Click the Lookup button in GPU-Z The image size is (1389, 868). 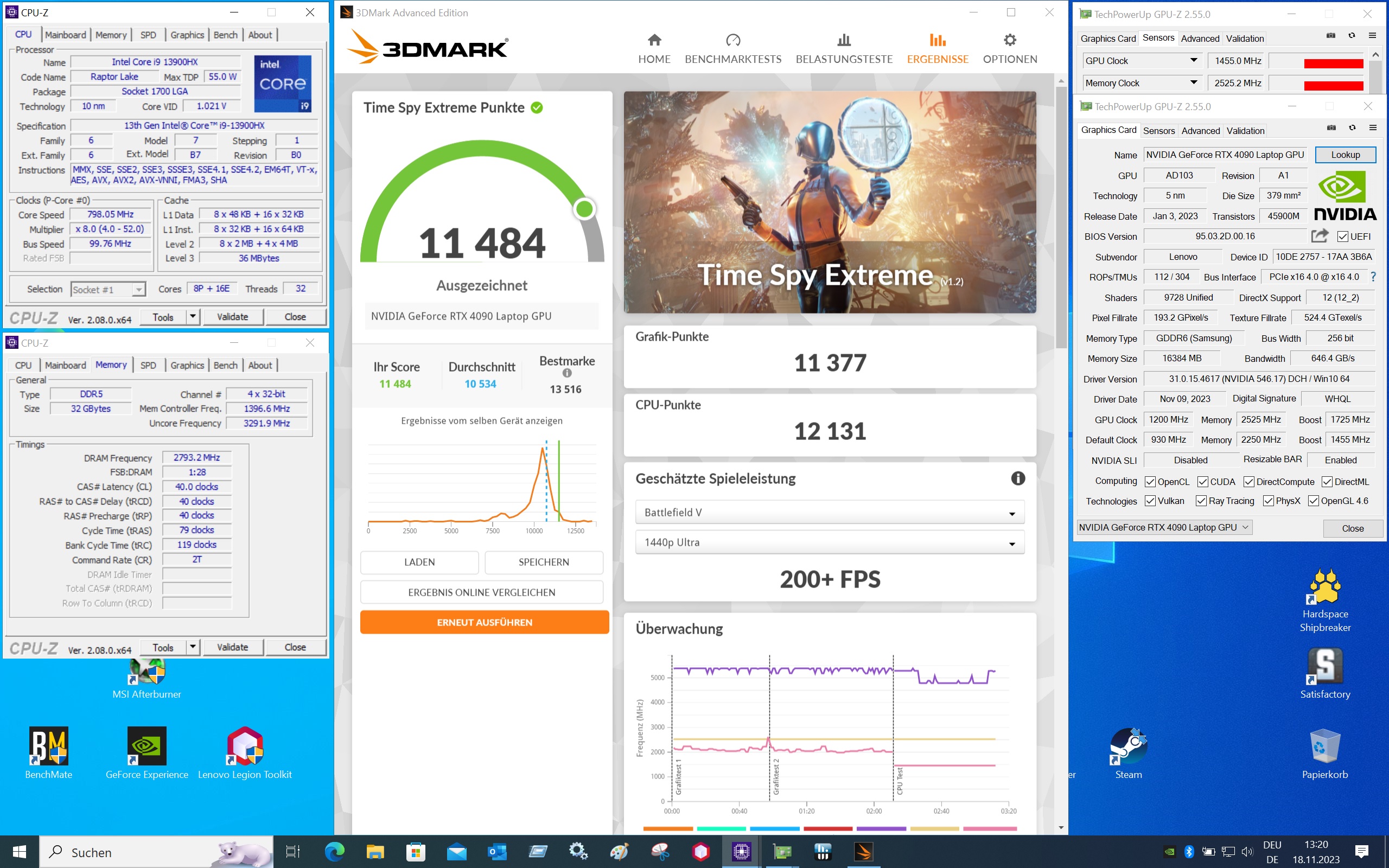tap(1346, 155)
